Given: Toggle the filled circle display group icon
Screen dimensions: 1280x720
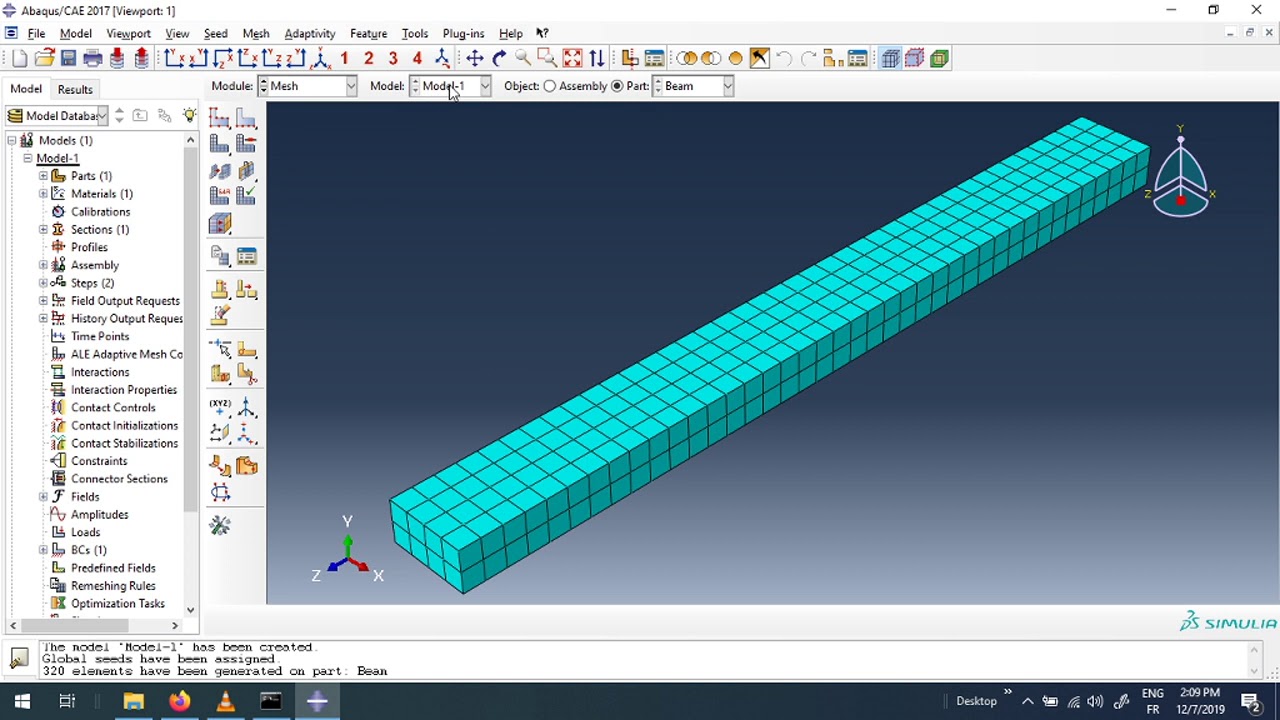Looking at the screenshot, I should click(x=736, y=59).
